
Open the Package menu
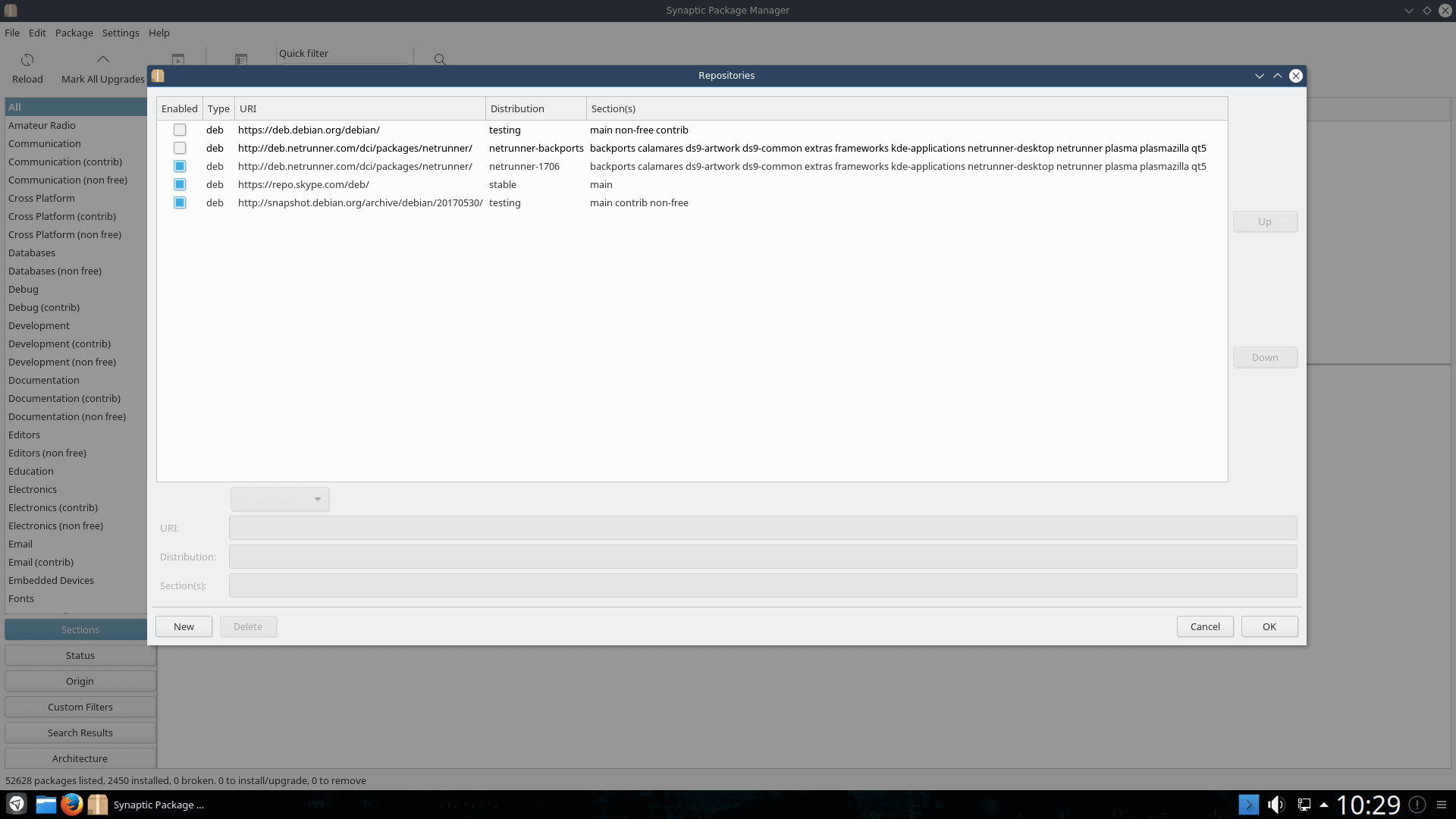tap(74, 33)
